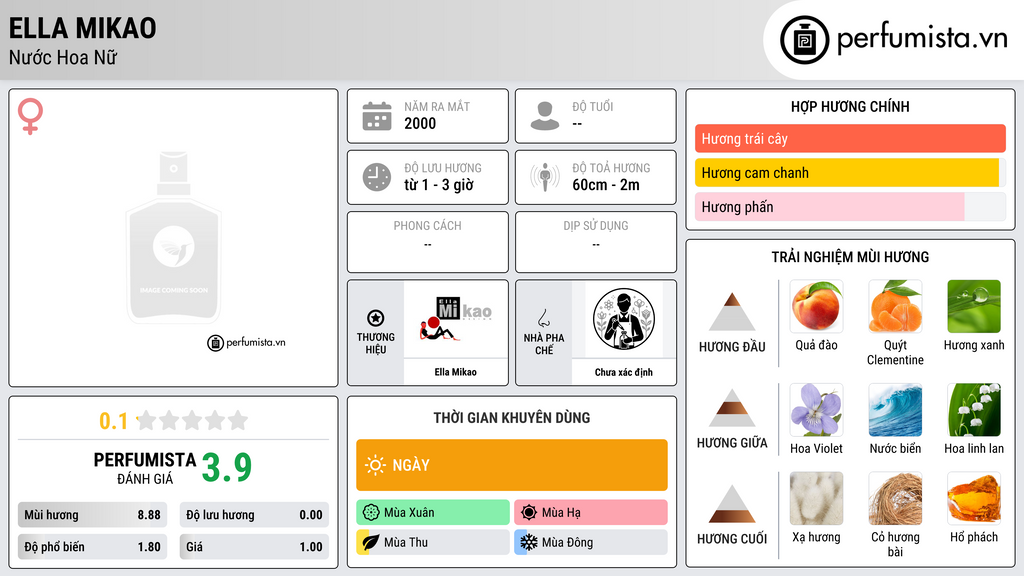Click the placeholder perfume bottle image
The width and height of the screenshot is (1024, 576).
(x=173, y=238)
